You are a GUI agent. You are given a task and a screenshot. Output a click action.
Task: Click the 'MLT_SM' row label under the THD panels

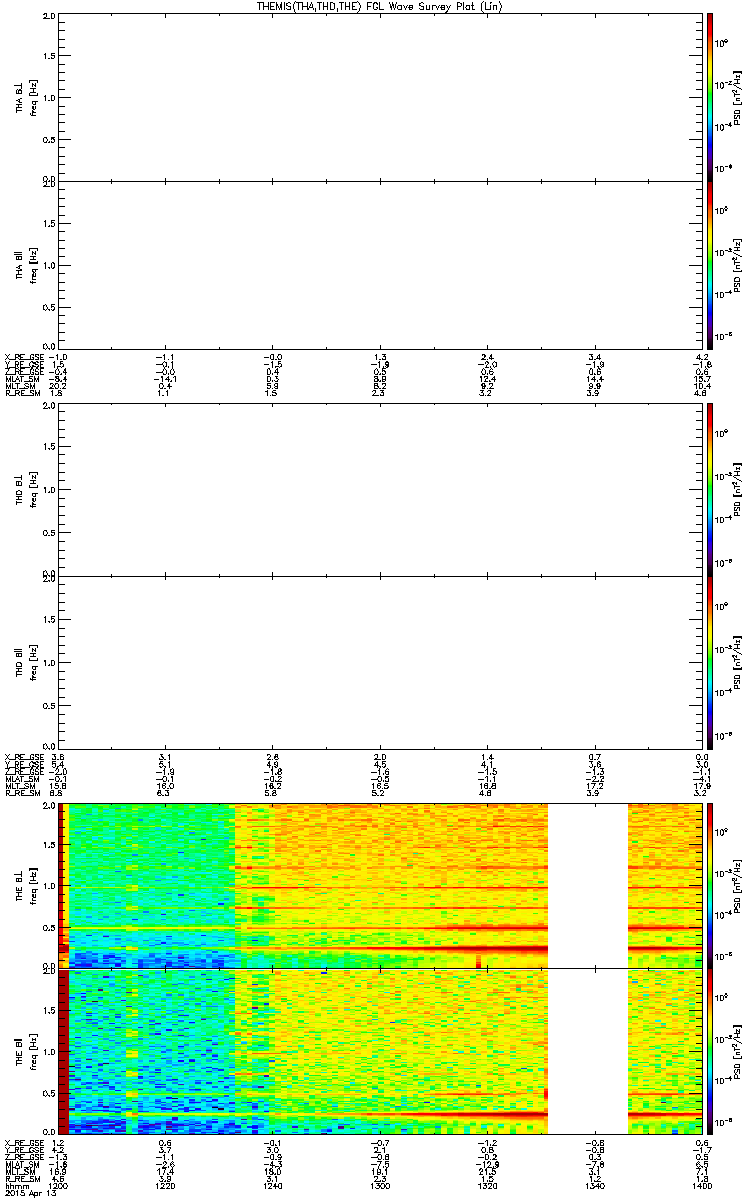tap(21, 784)
